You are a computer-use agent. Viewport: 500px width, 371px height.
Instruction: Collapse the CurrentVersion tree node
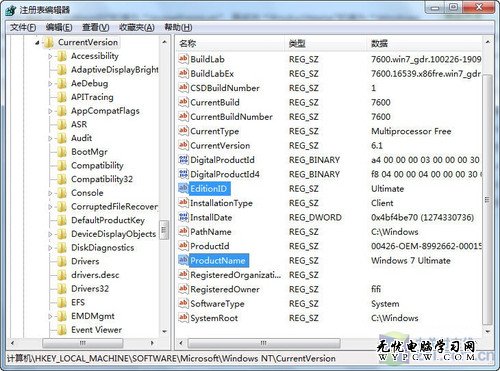pos(37,43)
